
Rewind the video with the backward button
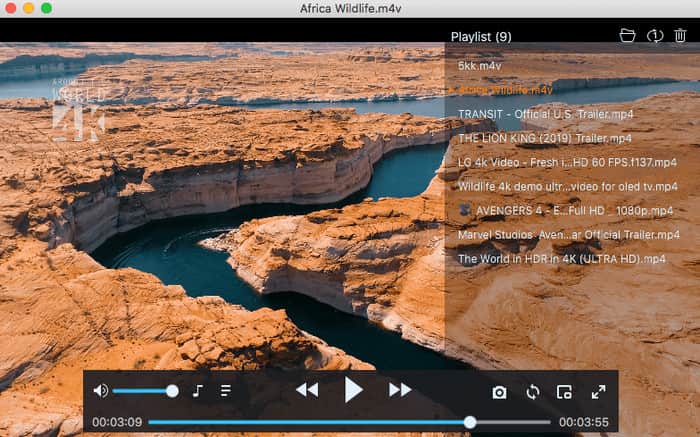[307, 390]
